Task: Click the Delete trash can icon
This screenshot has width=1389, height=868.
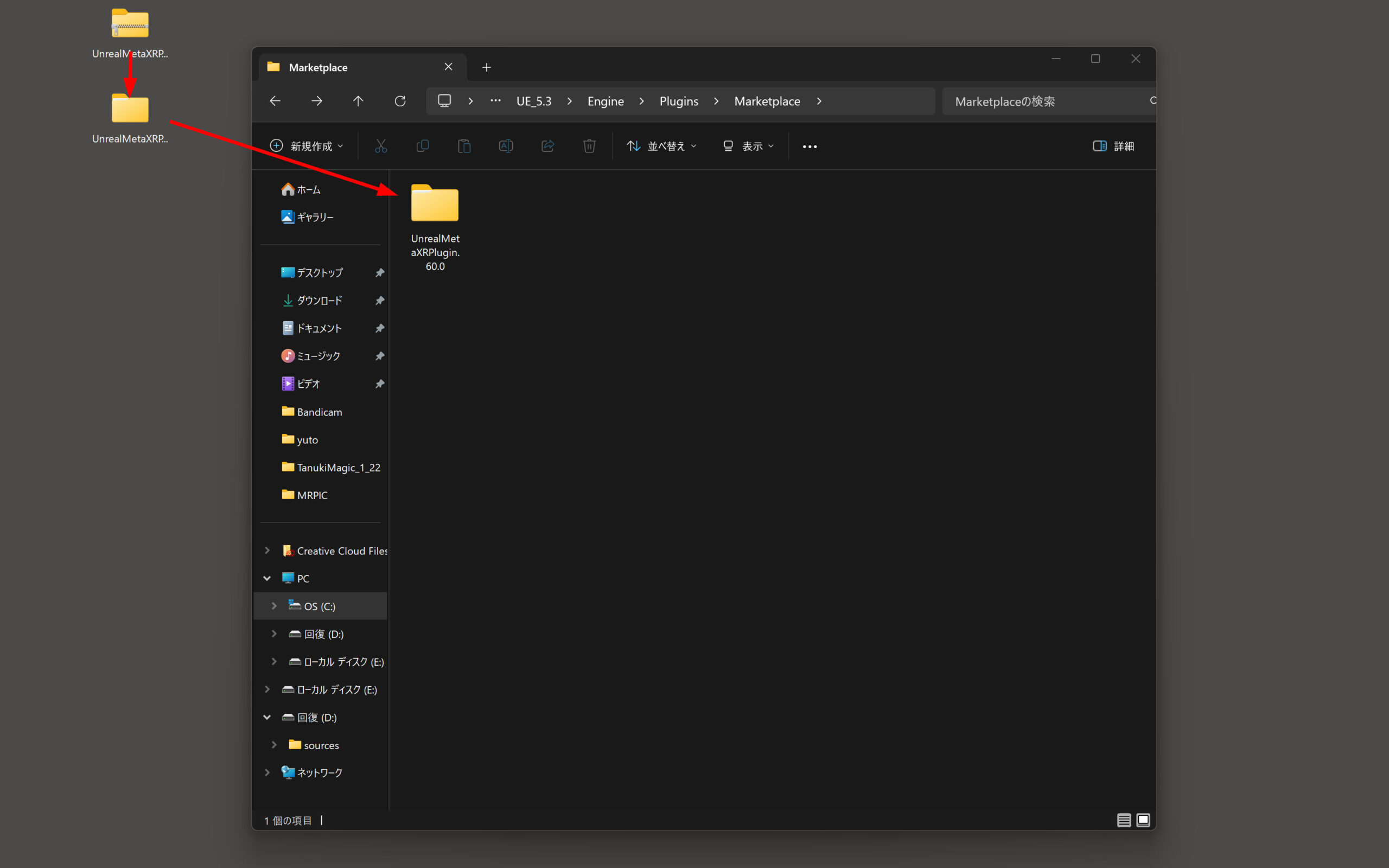Action: [589, 146]
